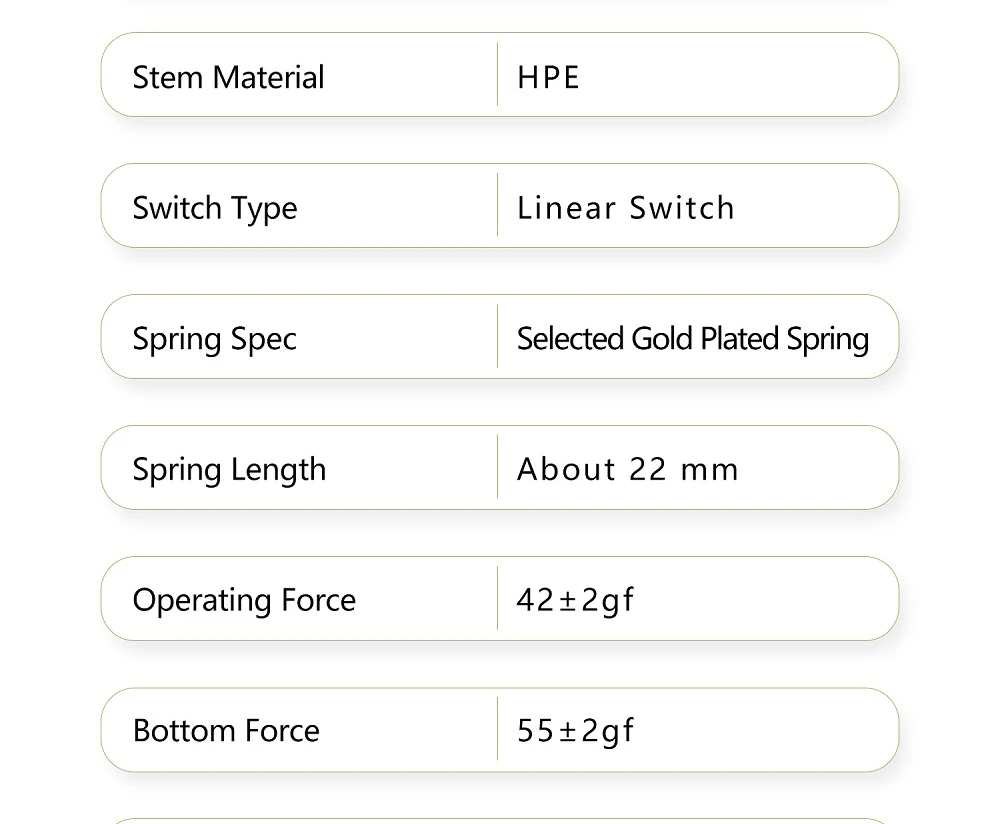Viewport: 1000px width, 824px height.
Task: Select Selected Gold Plated Spring text
Action: (x=692, y=339)
